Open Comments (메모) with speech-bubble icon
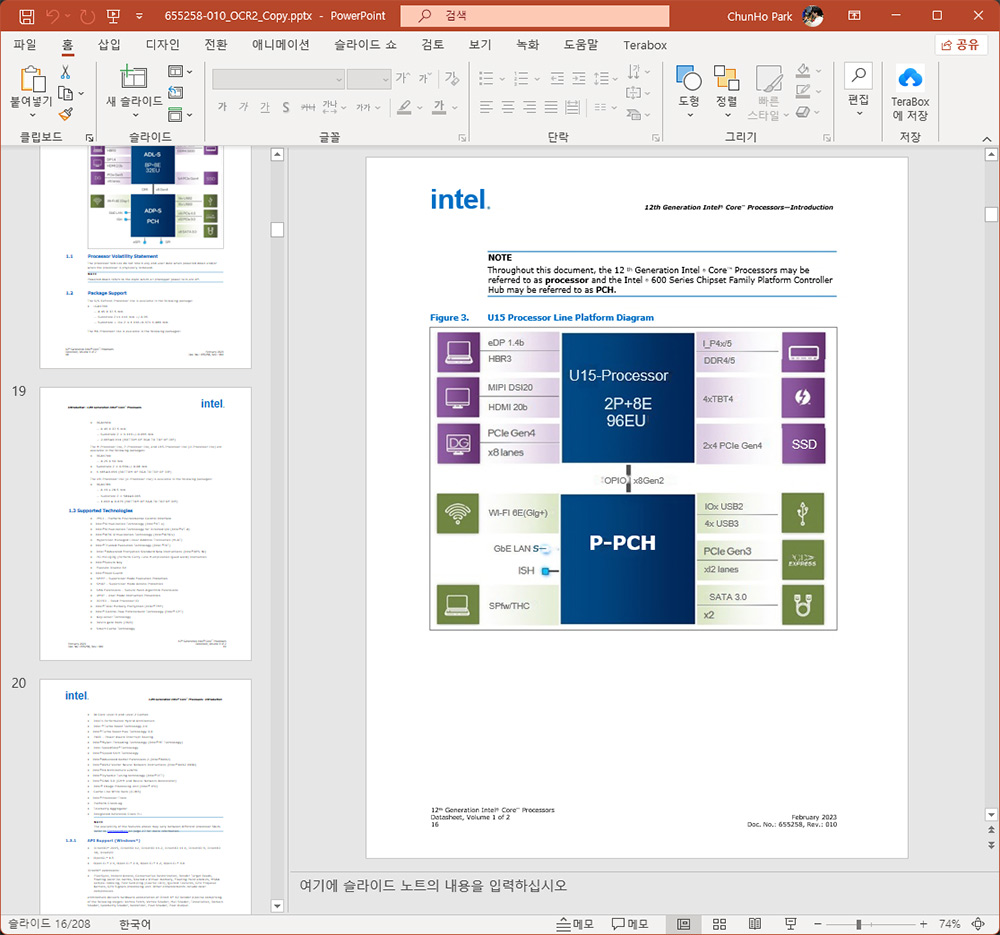 [630, 924]
